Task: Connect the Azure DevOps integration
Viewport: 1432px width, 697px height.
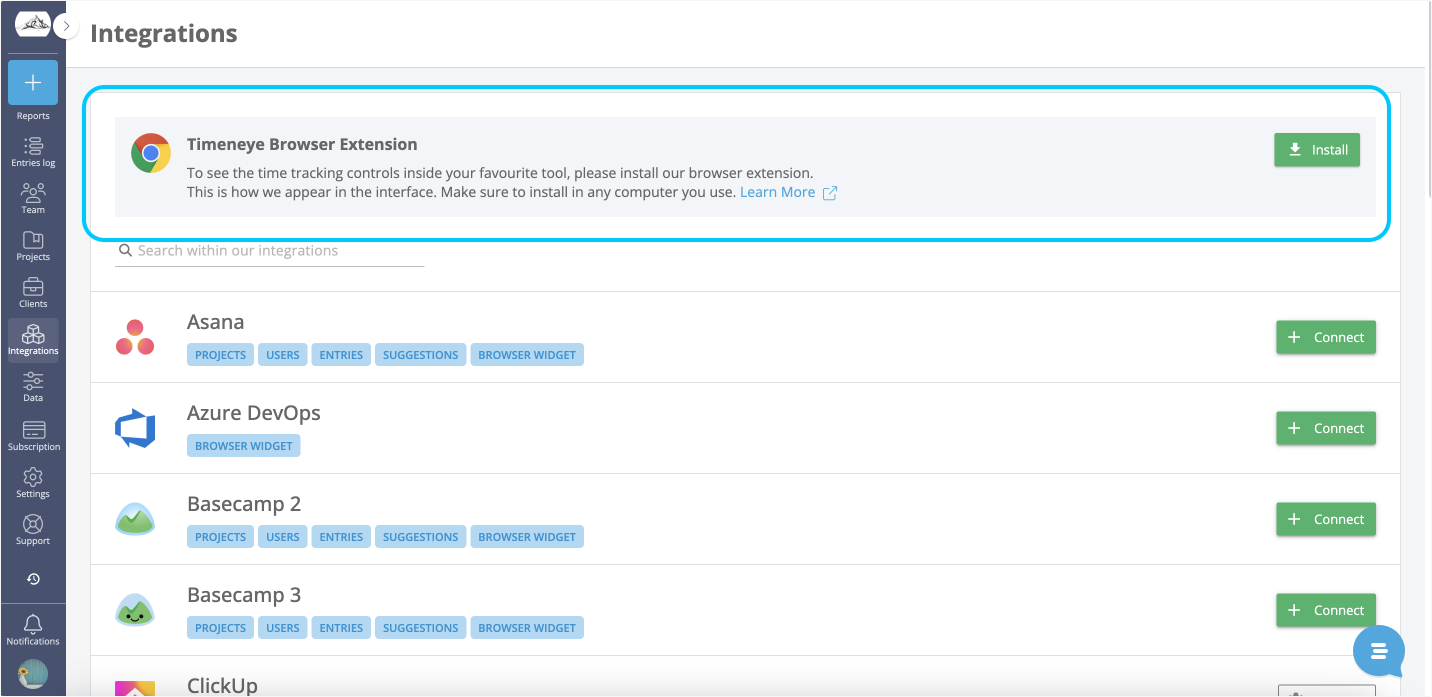Action: point(1325,428)
